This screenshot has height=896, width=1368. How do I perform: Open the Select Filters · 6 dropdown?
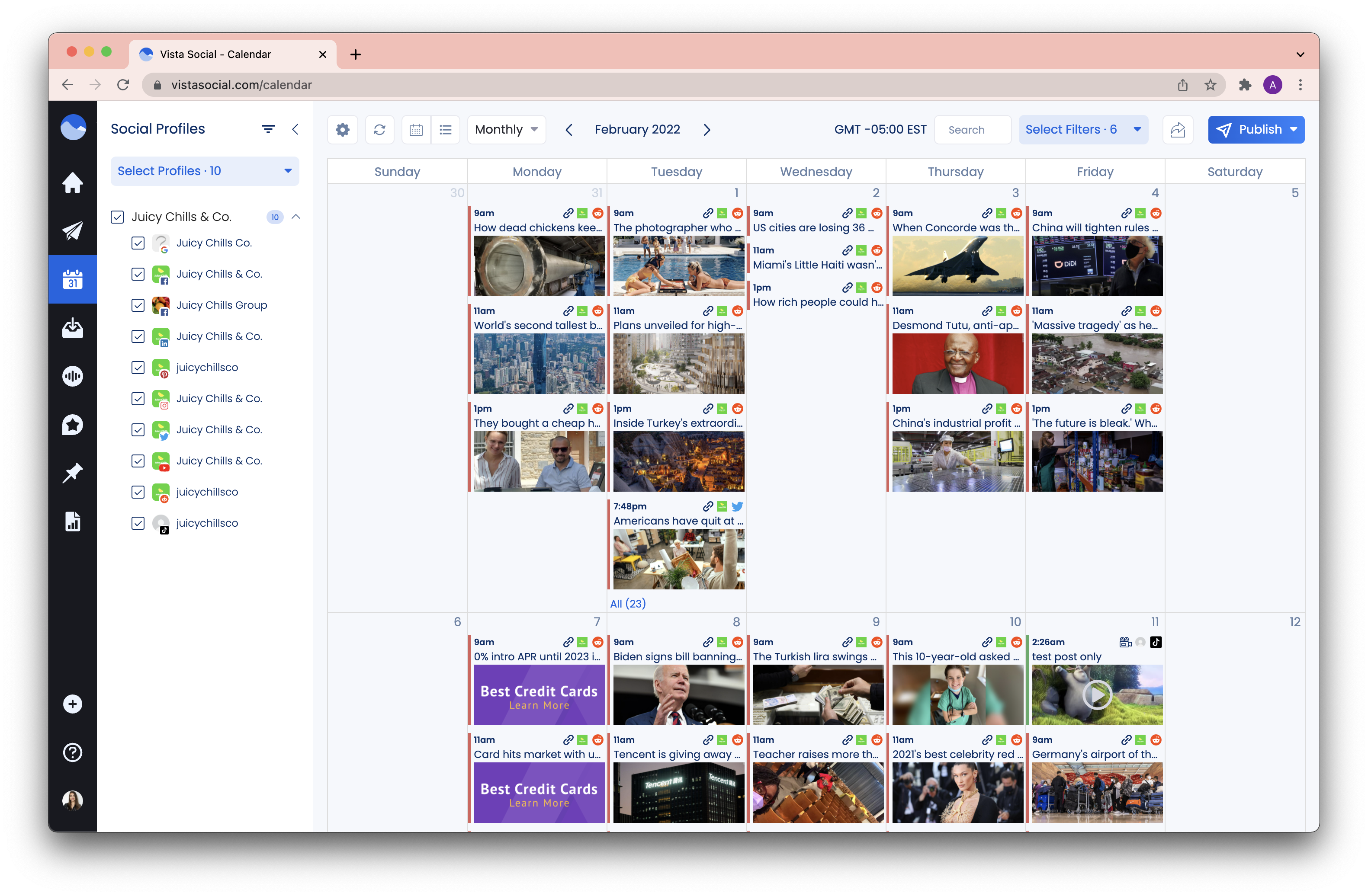point(1083,130)
